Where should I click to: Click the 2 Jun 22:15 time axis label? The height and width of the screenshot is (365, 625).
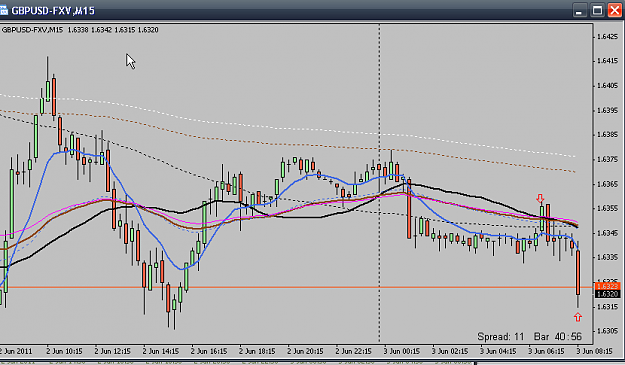tap(354, 351)
